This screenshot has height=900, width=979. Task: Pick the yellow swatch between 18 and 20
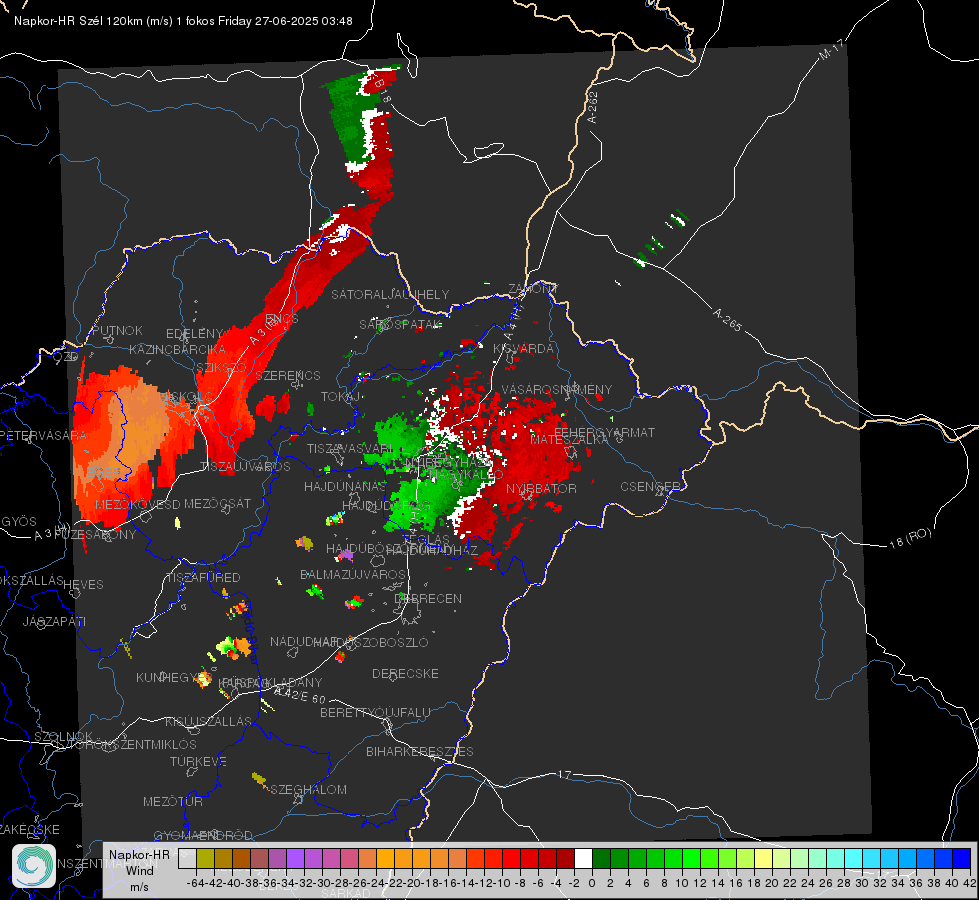click(x=764, y=858)
